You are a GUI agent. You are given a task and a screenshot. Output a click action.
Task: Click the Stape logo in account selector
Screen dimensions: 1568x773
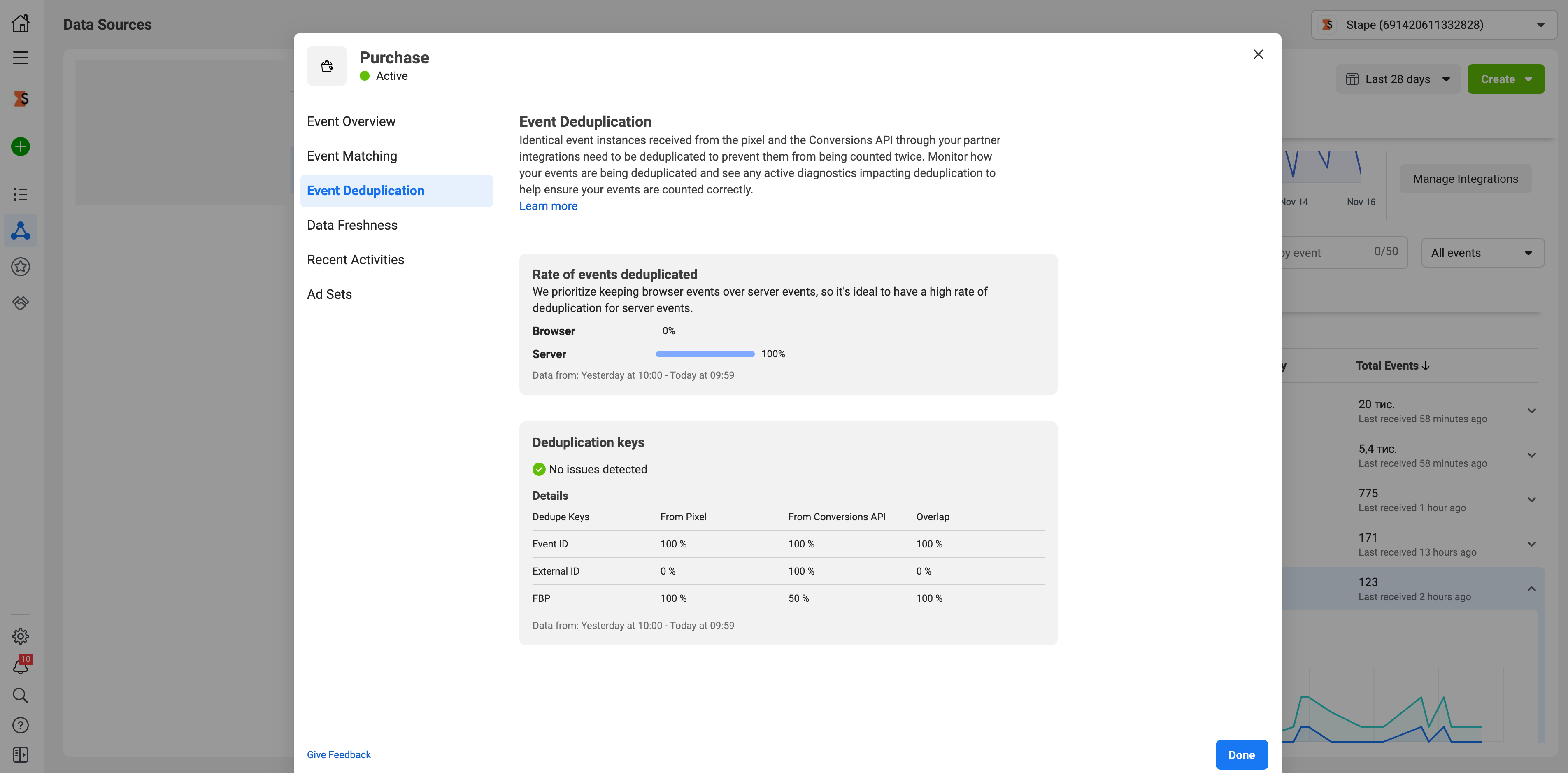pos(1328,25)
